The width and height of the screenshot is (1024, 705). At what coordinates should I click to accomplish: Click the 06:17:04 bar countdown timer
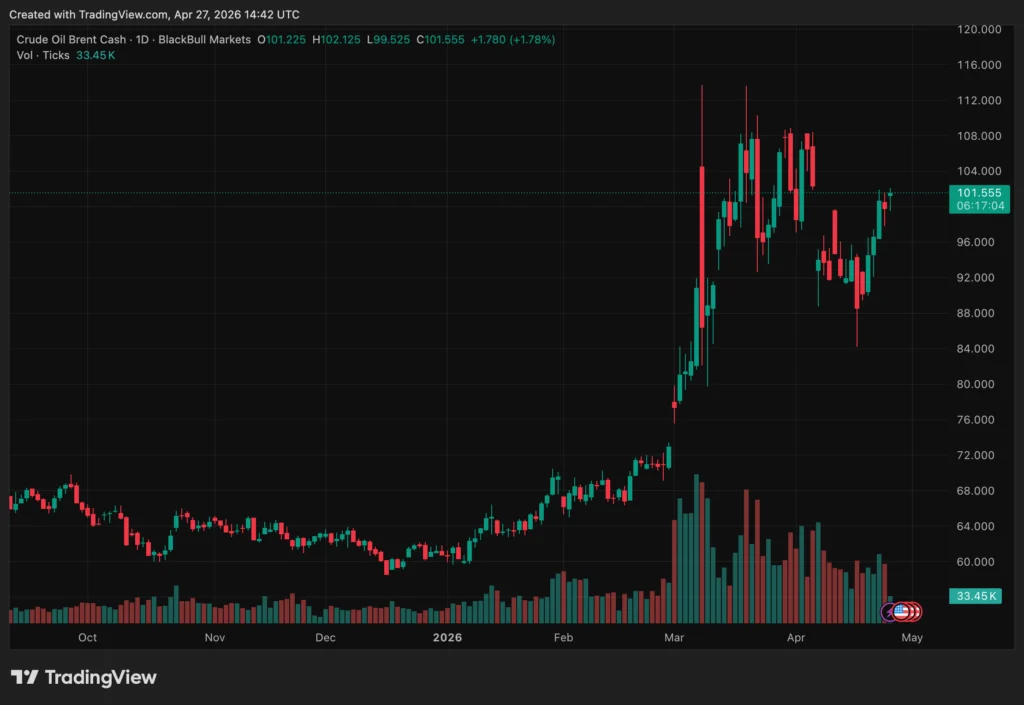click(x=978, y=204)
